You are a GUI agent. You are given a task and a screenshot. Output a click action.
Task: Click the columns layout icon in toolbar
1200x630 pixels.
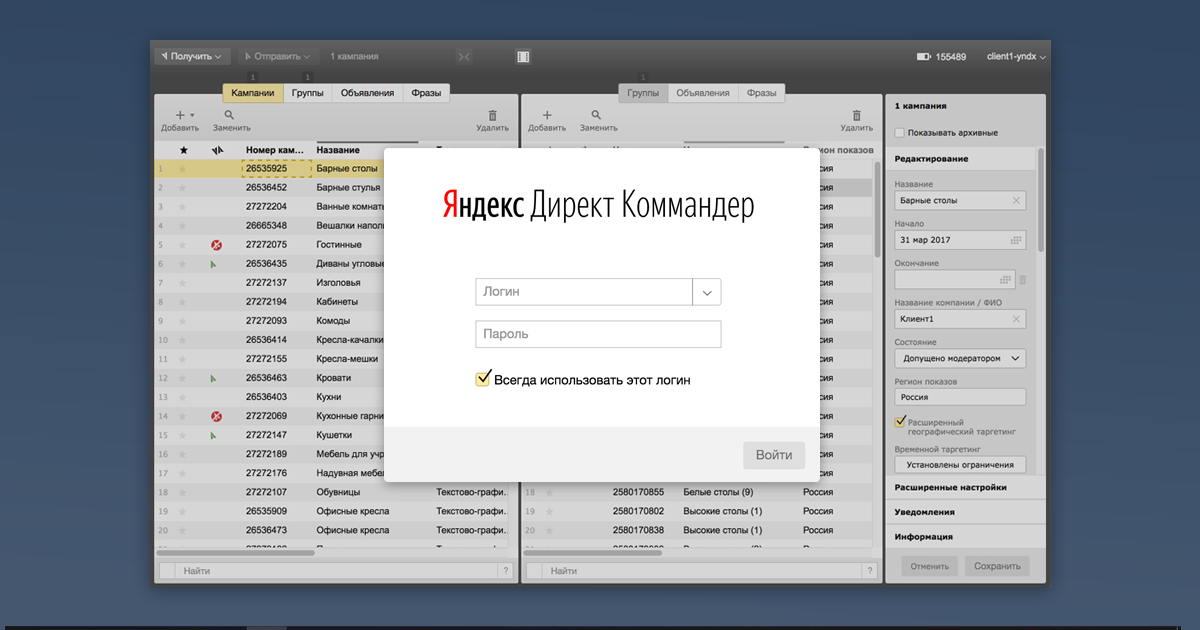click(x=523, y=57)
